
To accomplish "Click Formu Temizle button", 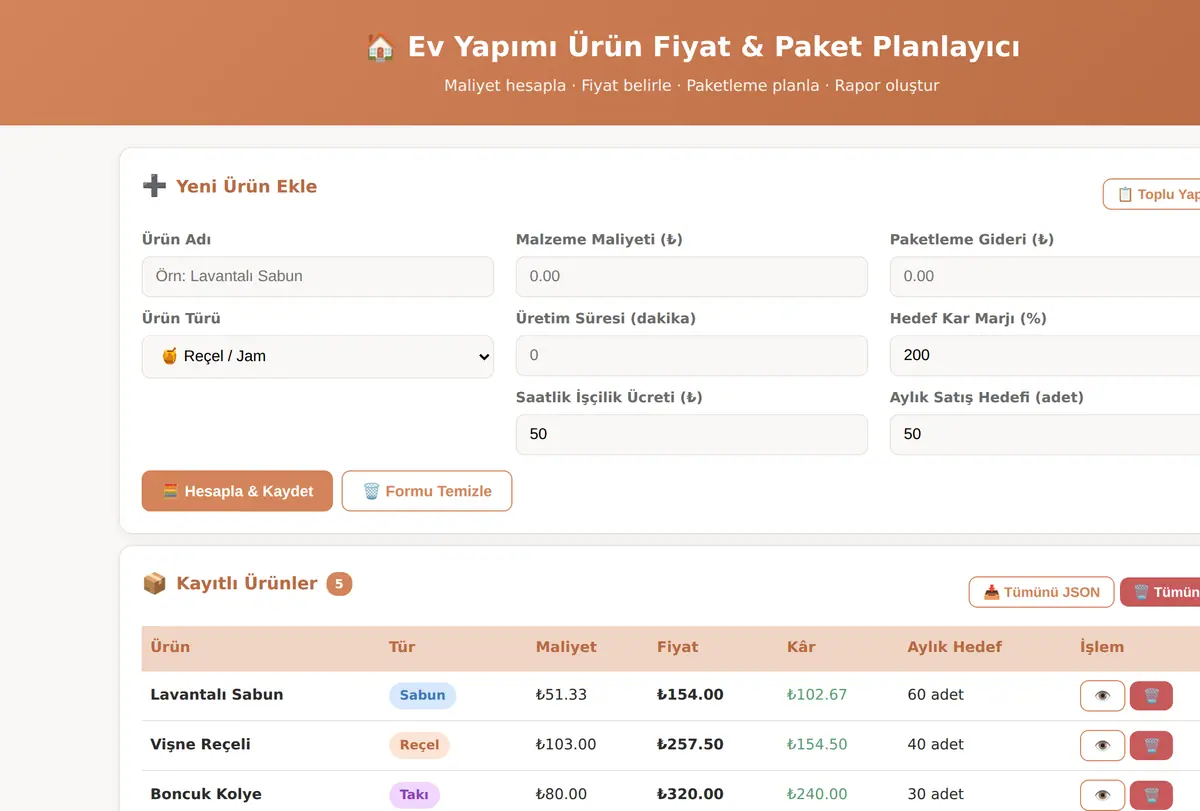I will pos(427,491).
